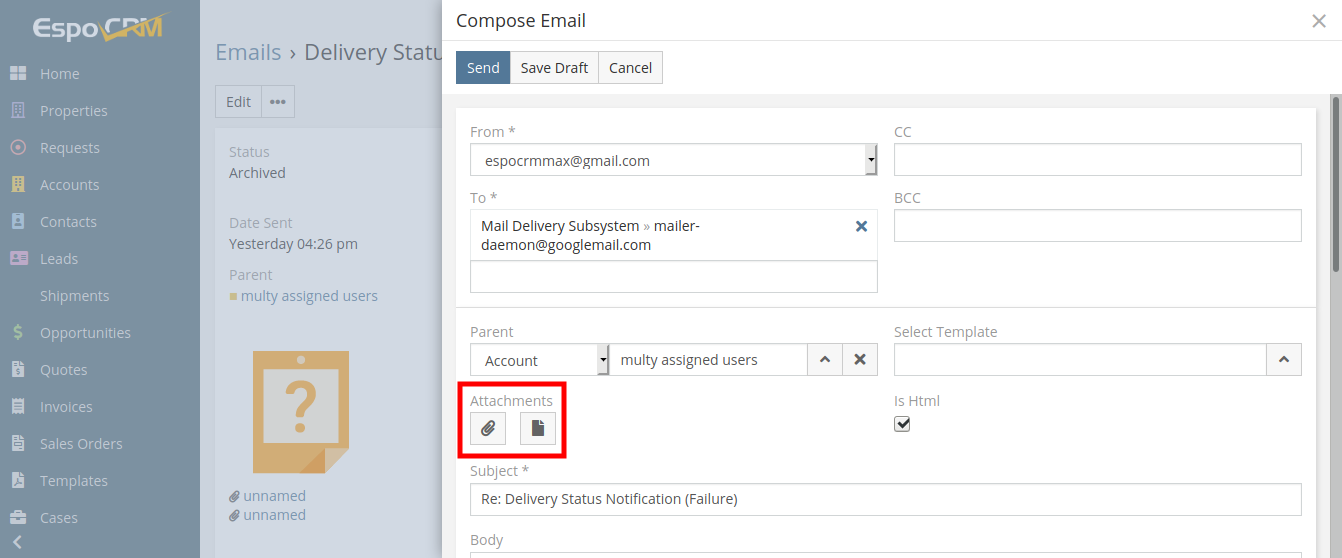Open the Accounts menu item
1342x558 pixels.
click(69, 185)
